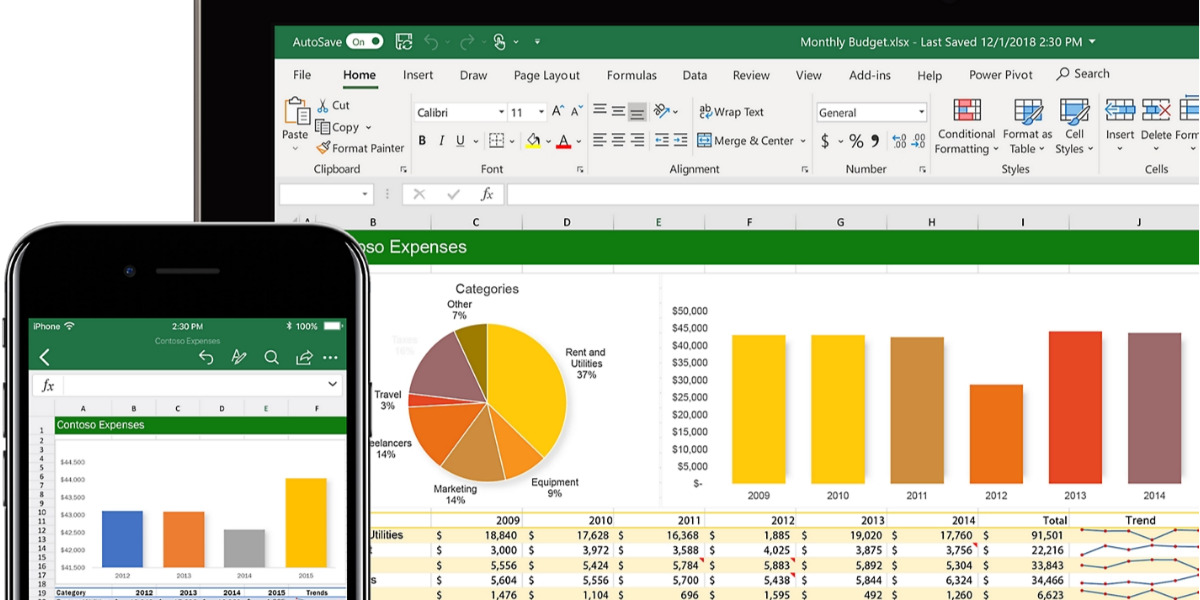Tap the share icon on the phone toolbar
The image size is (1200, 600).
click(303, 357)
